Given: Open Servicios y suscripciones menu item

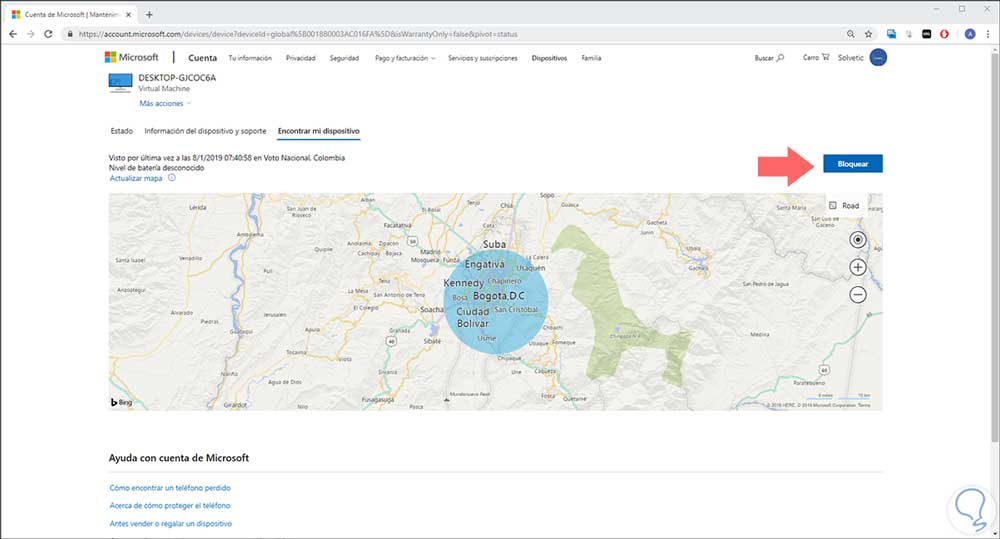Looking at the screenshot, I should 483,58.
